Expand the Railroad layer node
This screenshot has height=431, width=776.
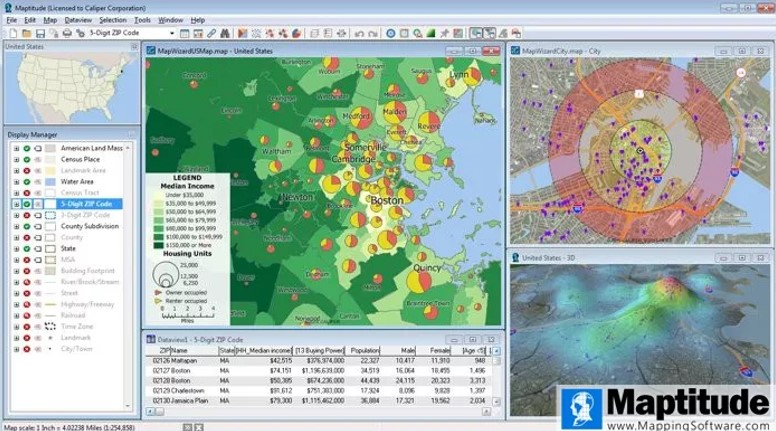[x=16, y=315]
